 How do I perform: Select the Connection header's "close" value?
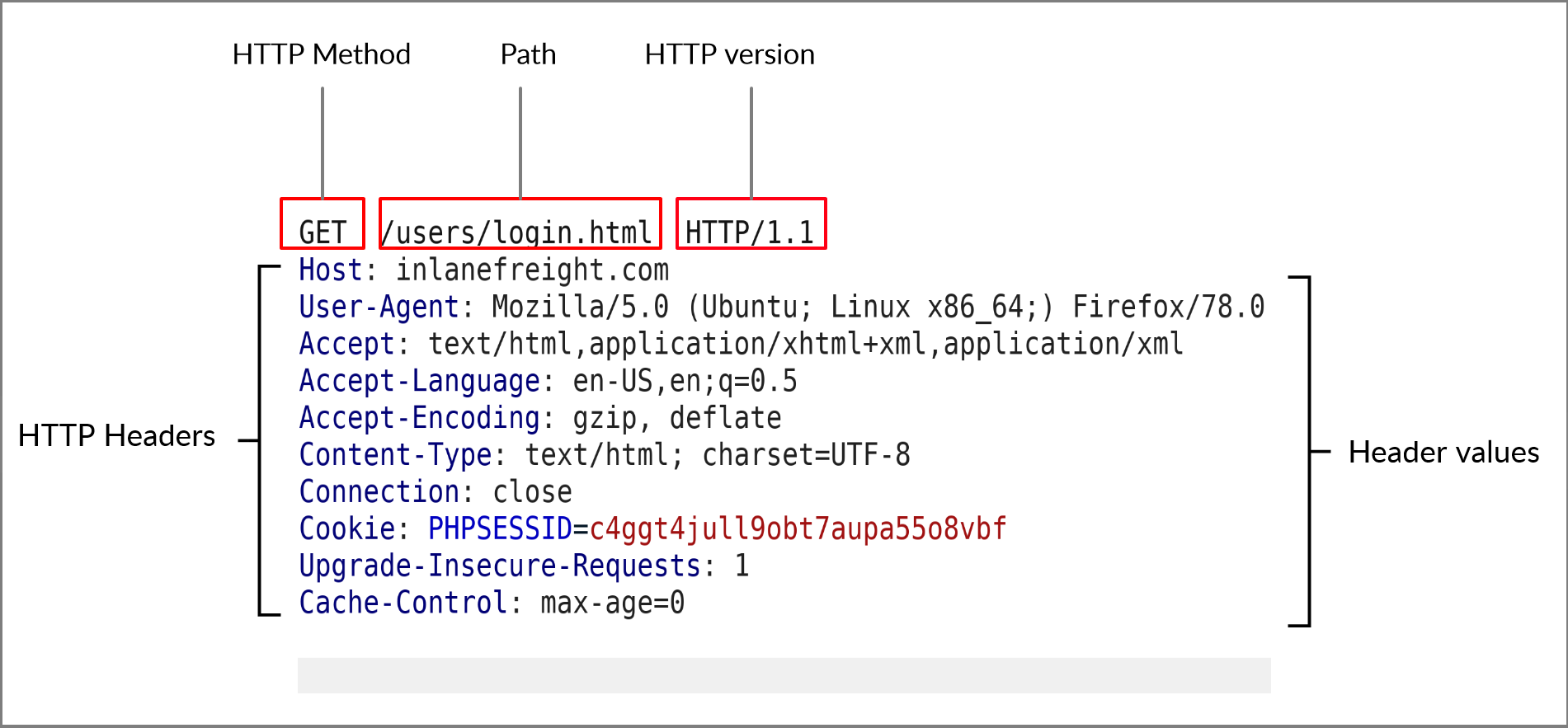pyautogui.click(x=532, y=492)
